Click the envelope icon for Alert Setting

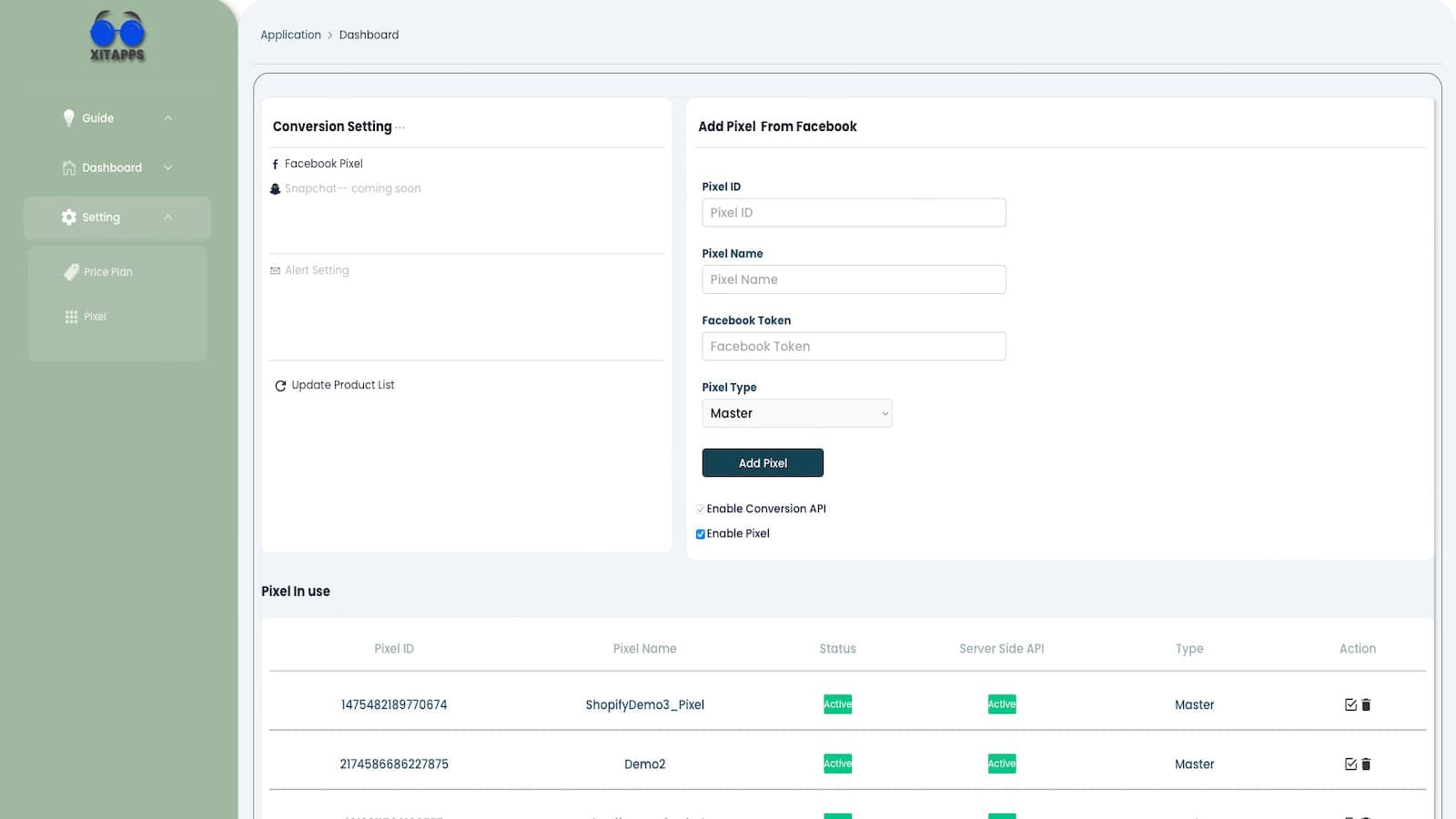coord(275,271)
